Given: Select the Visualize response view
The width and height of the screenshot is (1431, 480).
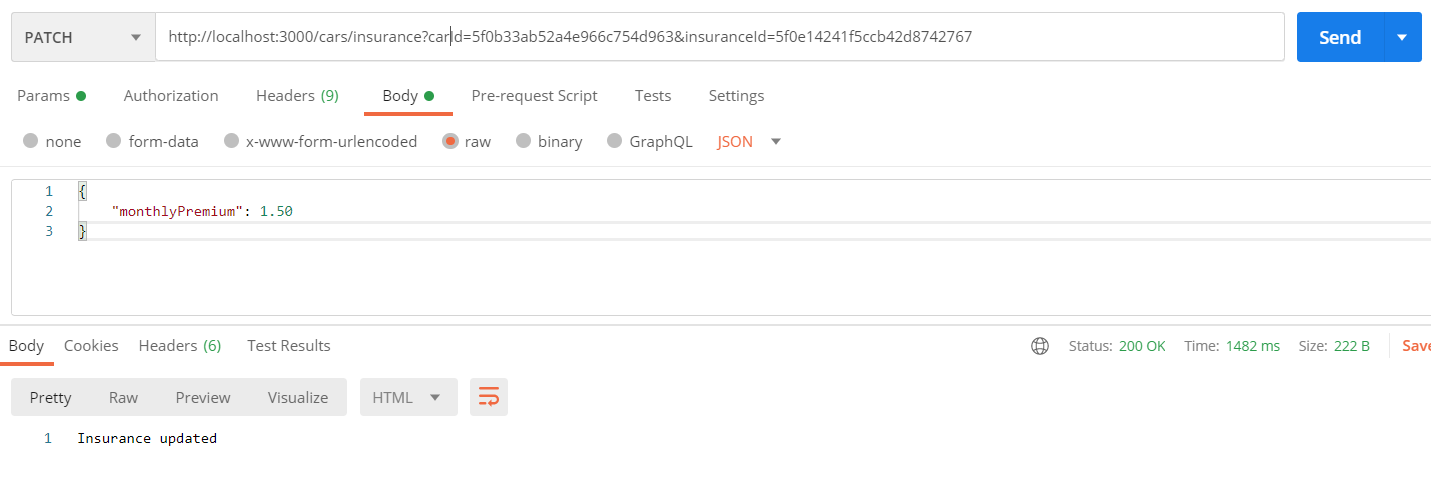Looking at the screenshot, I should pyautogui.click(x=298, y=397).
